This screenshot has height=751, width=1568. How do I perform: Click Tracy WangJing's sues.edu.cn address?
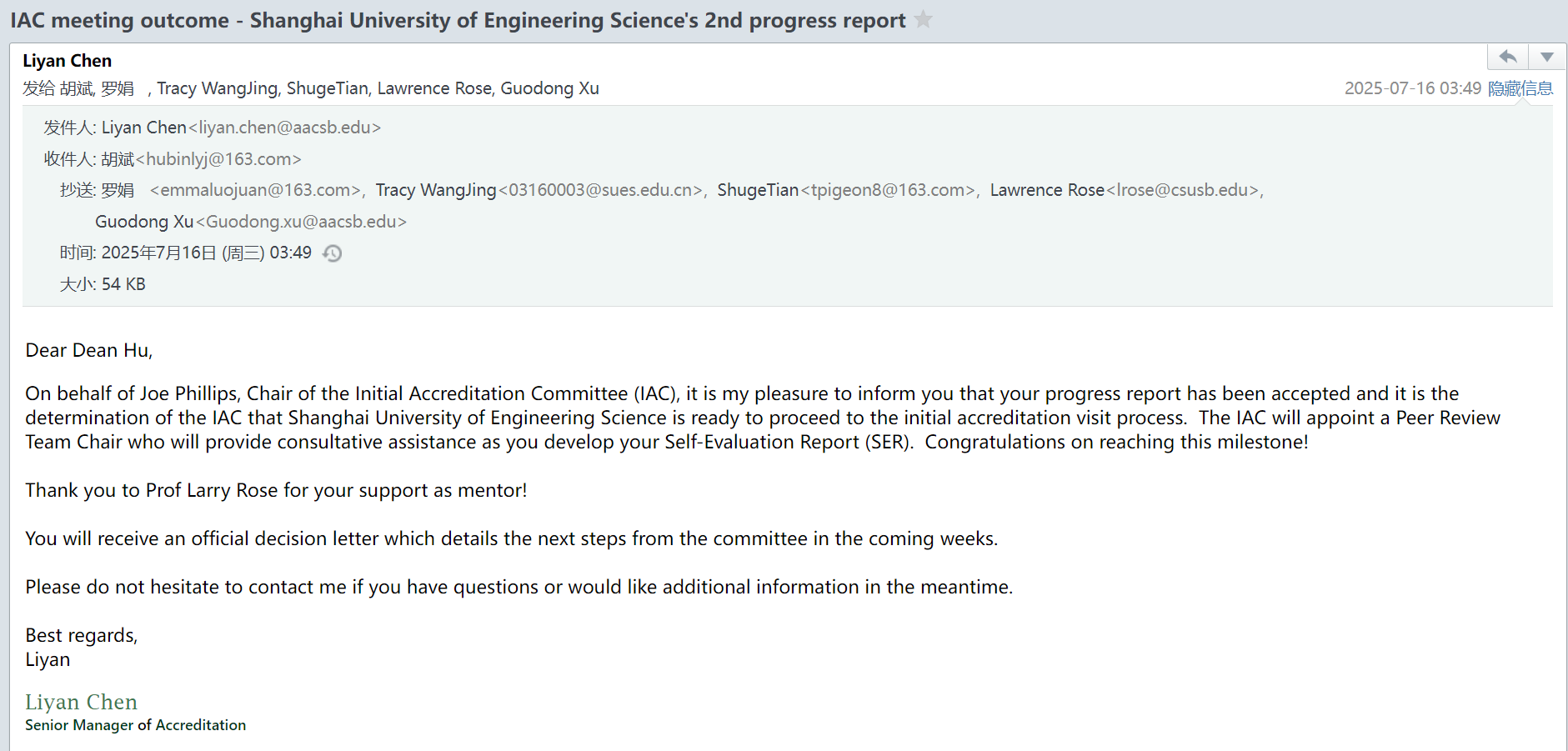tap(600, 190)
